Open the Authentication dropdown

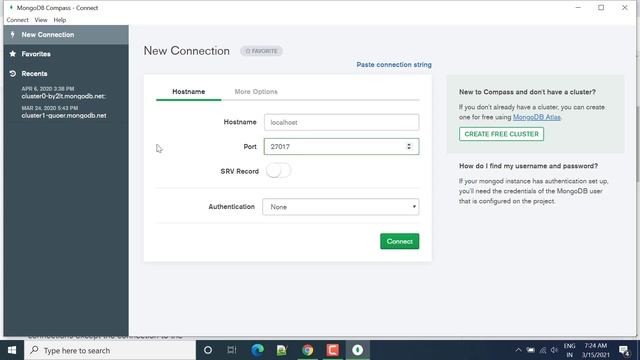pos(341,207)
